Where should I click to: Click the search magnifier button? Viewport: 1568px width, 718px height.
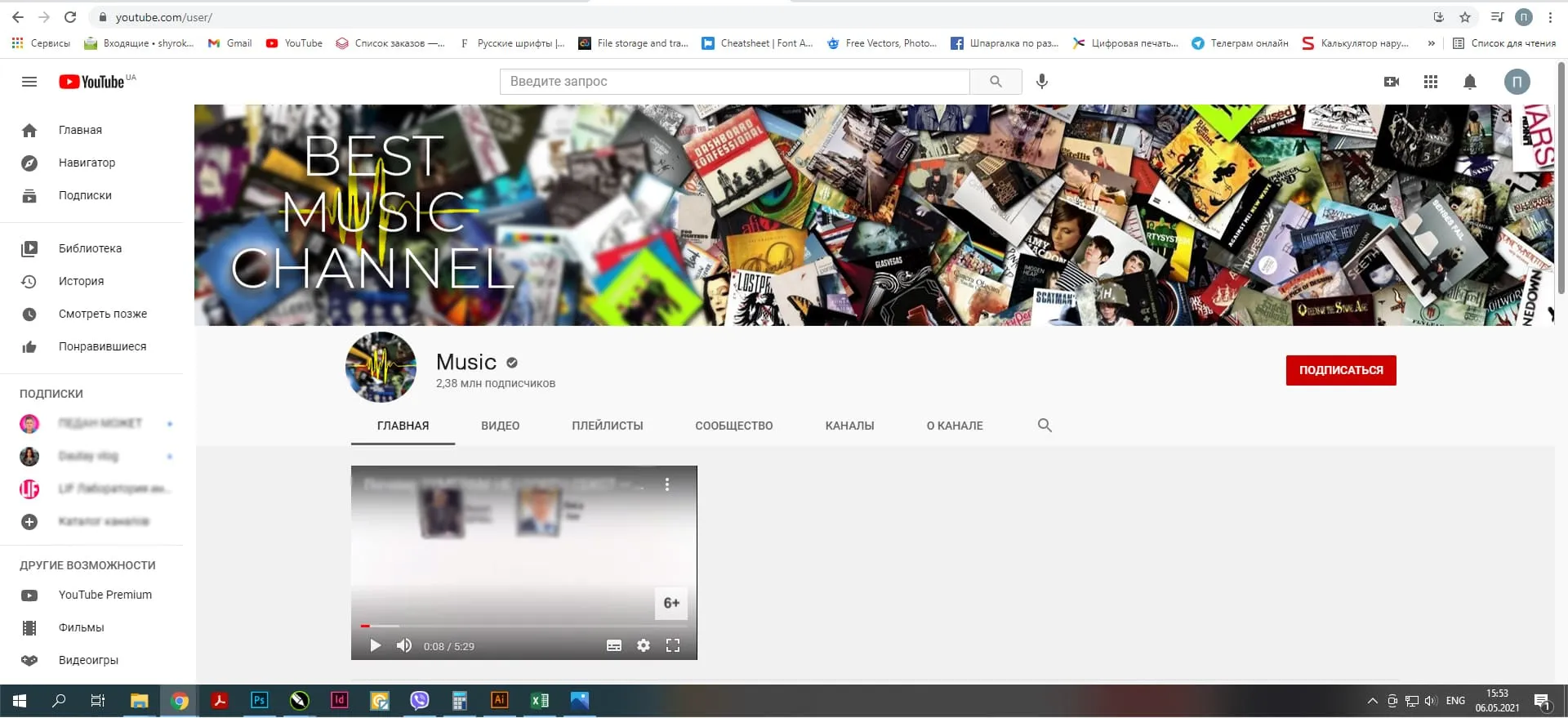pyautogui.click(x=996, y=82)
